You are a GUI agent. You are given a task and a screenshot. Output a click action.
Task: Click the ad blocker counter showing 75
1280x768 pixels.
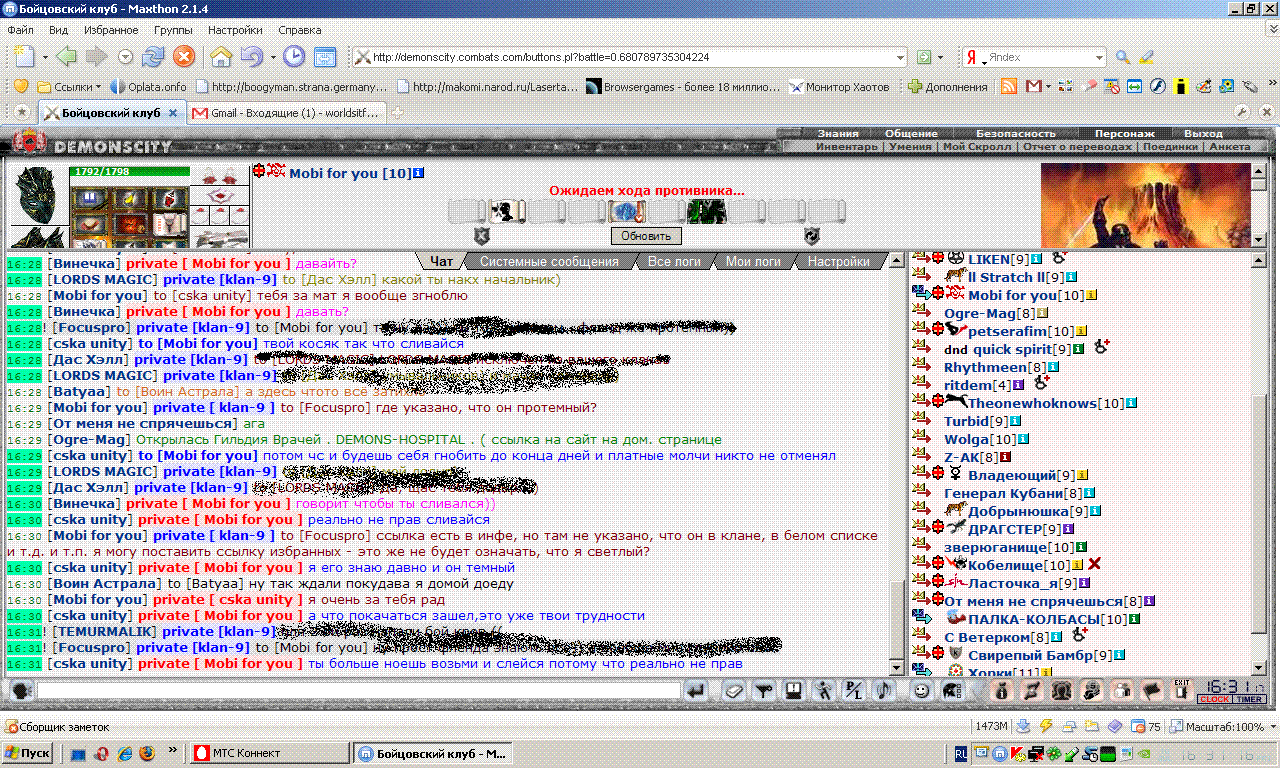pyautogui.click(x=1145, y=727)
